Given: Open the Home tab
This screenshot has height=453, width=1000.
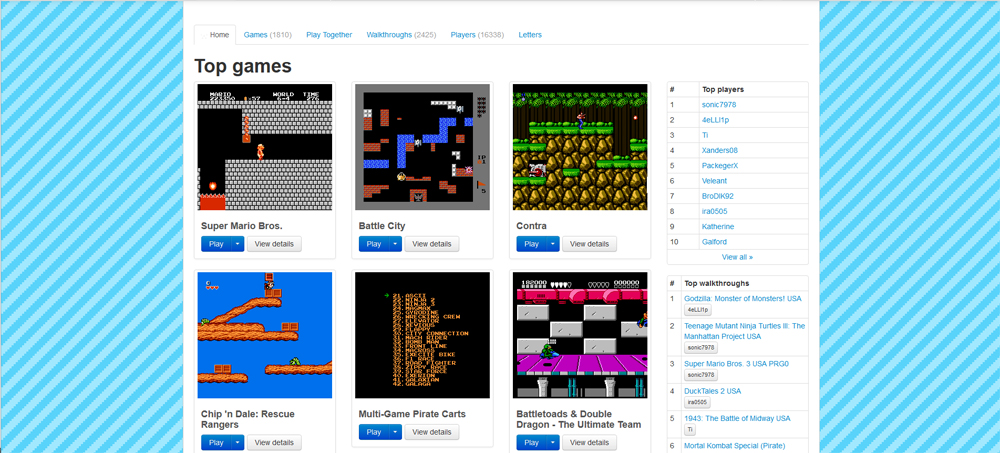Looking at the screenshot, I should (x=215, y=35).
